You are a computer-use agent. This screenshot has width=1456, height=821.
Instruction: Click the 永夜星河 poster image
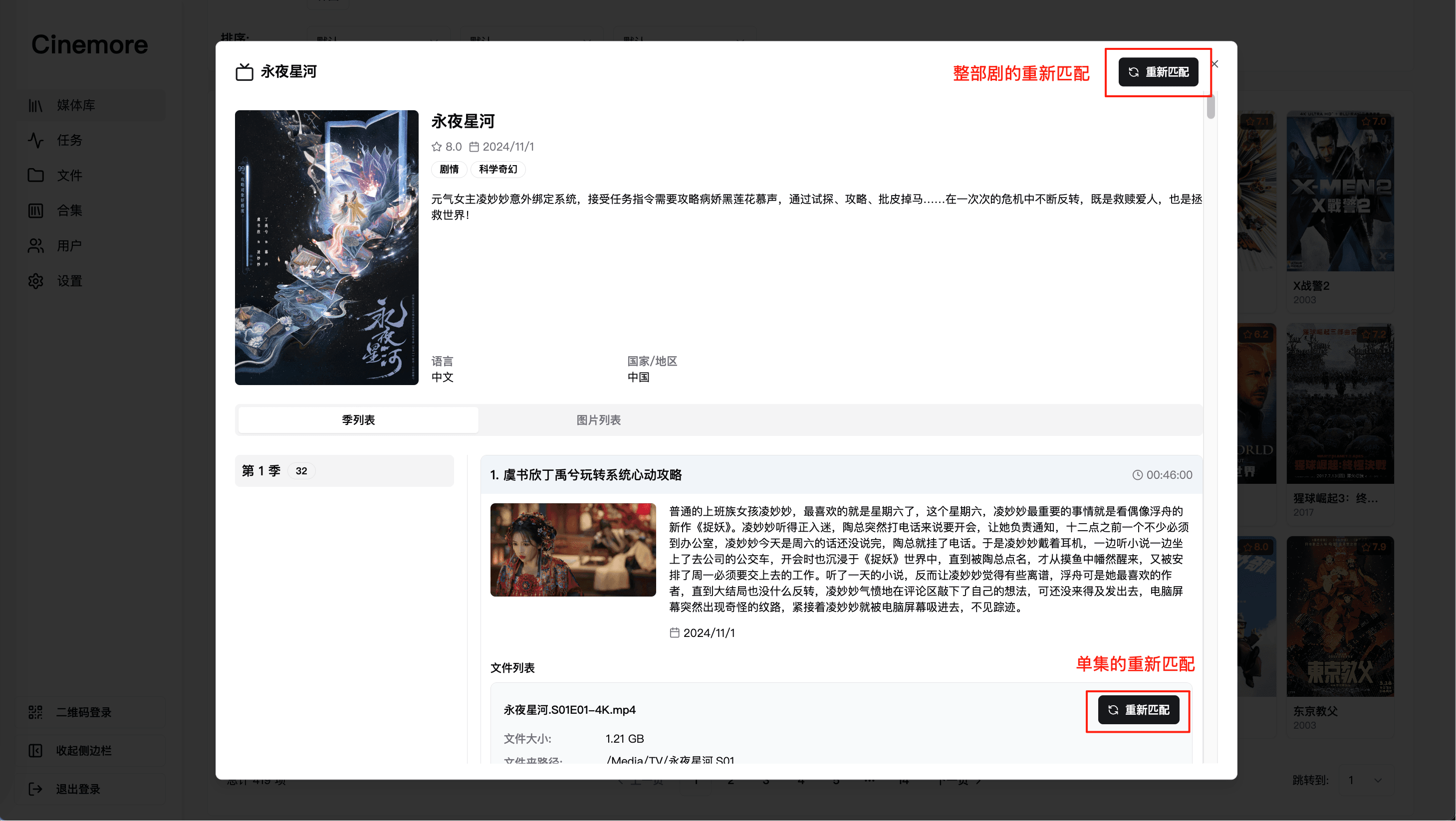click(x=326, y=247)
